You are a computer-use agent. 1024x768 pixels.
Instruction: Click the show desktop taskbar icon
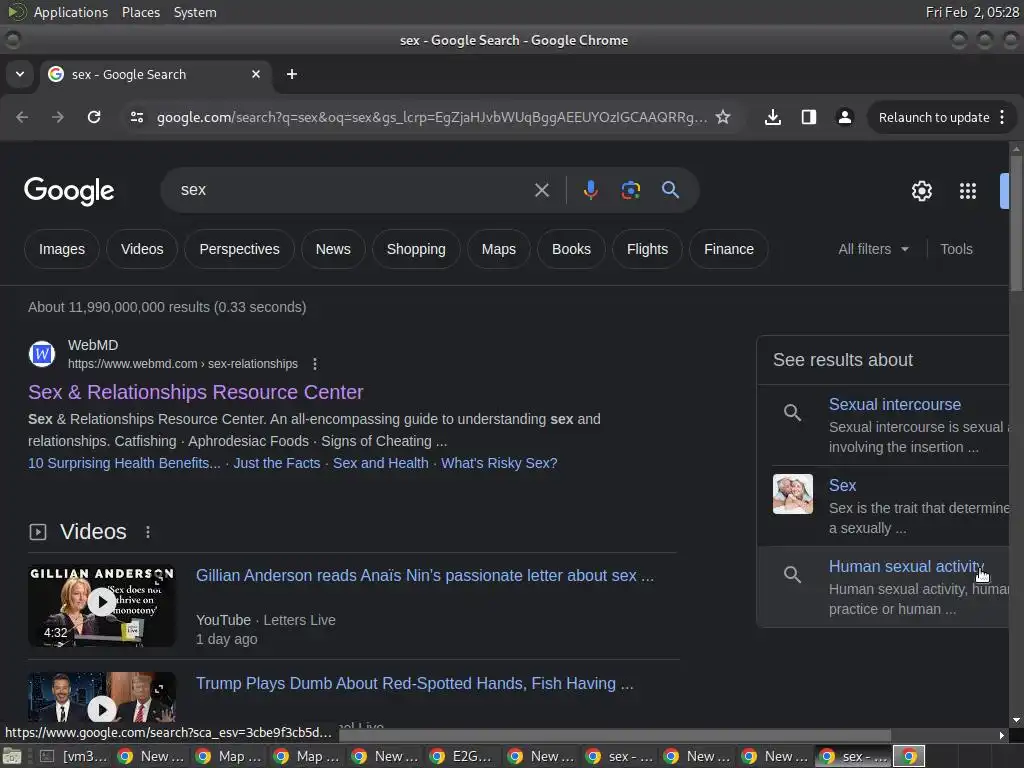[12, 756]
